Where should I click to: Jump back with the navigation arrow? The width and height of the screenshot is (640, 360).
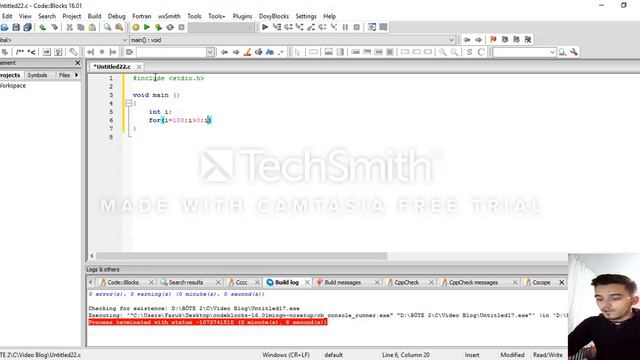tap(467, 40)
